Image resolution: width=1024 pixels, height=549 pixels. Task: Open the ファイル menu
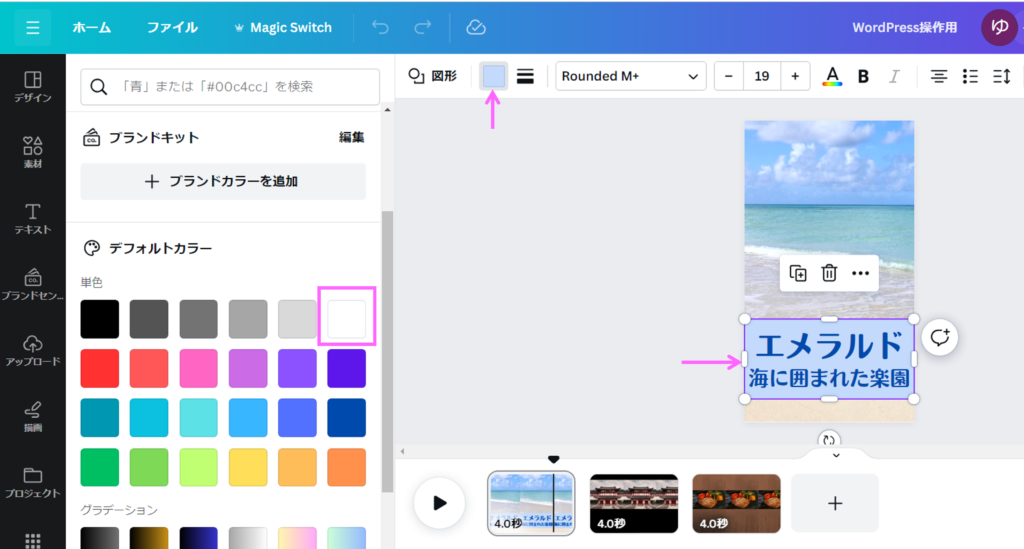pos(172,27)
